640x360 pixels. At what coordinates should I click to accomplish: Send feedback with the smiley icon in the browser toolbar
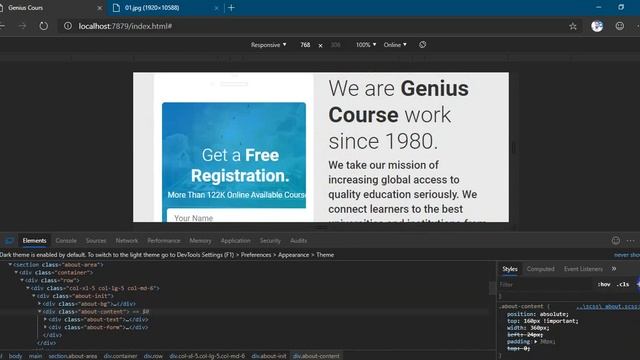coord(620,26)
